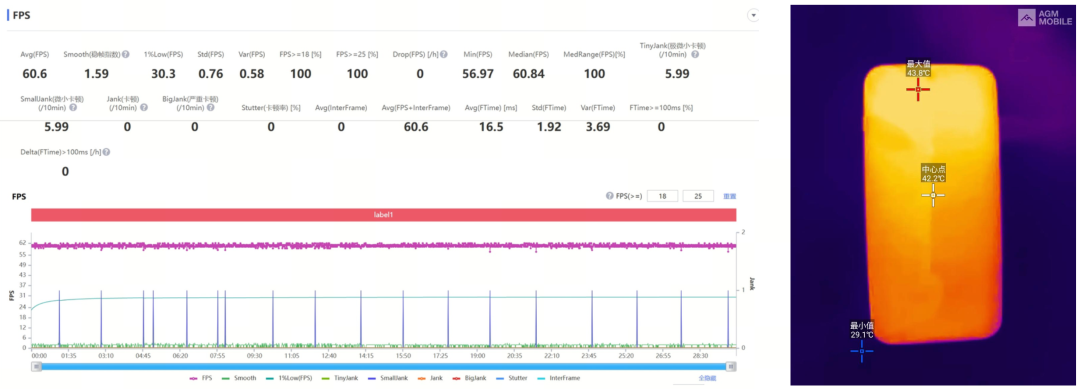Click the FPS threshold field showing 25
1080x389 pixels.
(698, 196)
